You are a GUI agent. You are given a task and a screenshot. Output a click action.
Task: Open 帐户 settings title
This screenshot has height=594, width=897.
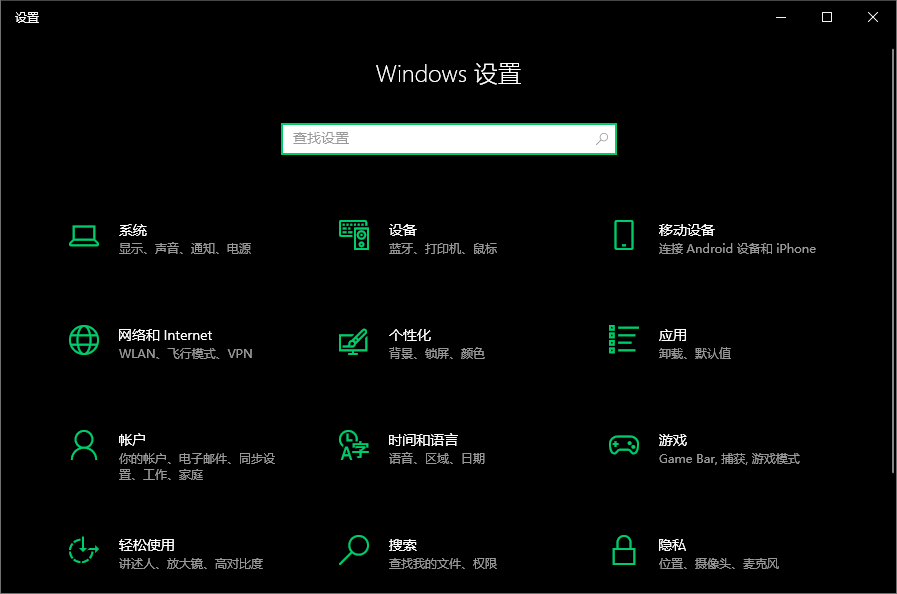(132, 440)
